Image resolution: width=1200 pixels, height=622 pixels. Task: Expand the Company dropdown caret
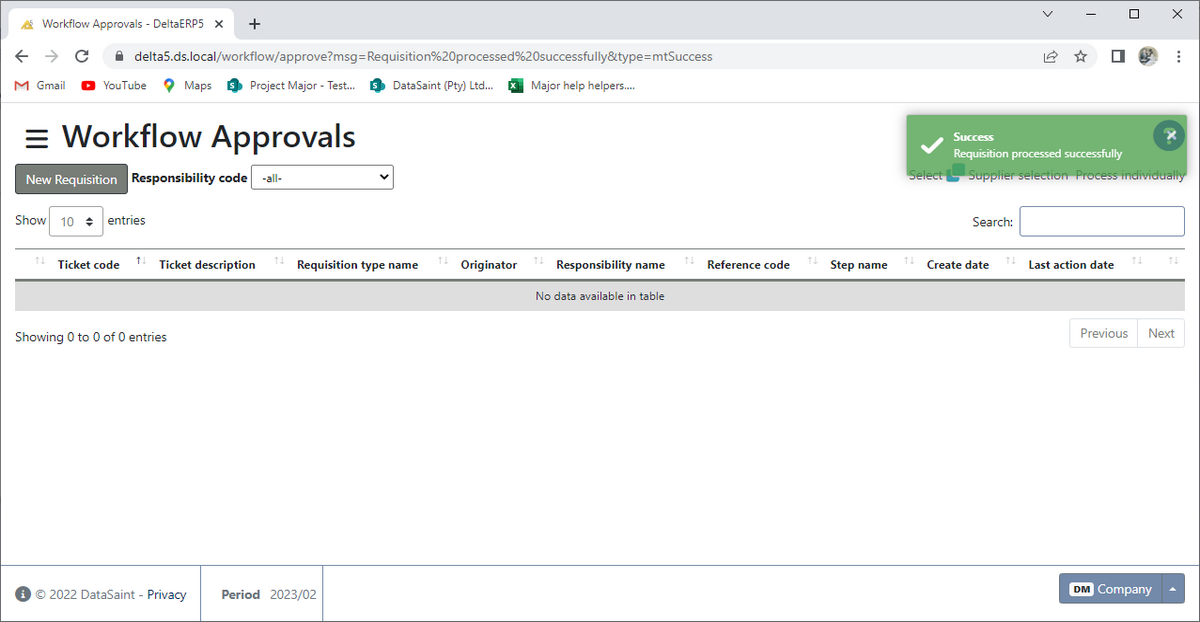(x=1173, y=589)
